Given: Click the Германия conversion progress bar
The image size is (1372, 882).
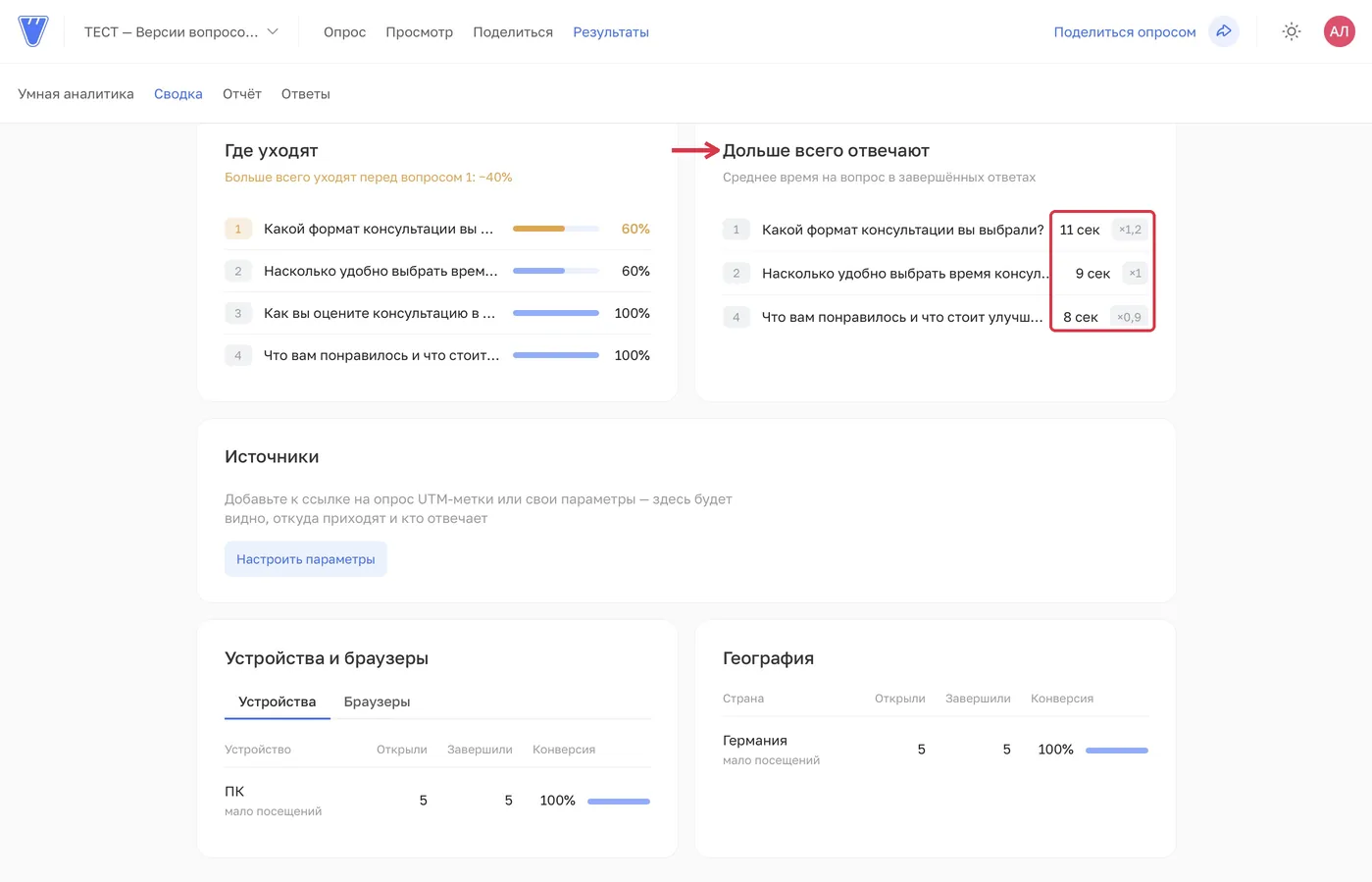Looking at the screenshot, I should 1117,751.
